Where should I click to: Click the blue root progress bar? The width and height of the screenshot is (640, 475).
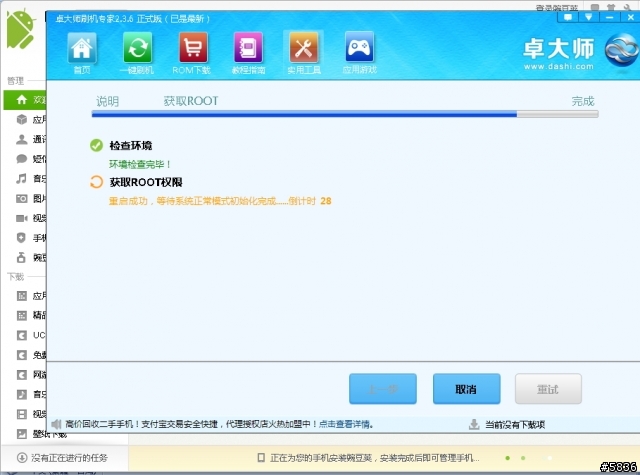[x=345, y=114]
